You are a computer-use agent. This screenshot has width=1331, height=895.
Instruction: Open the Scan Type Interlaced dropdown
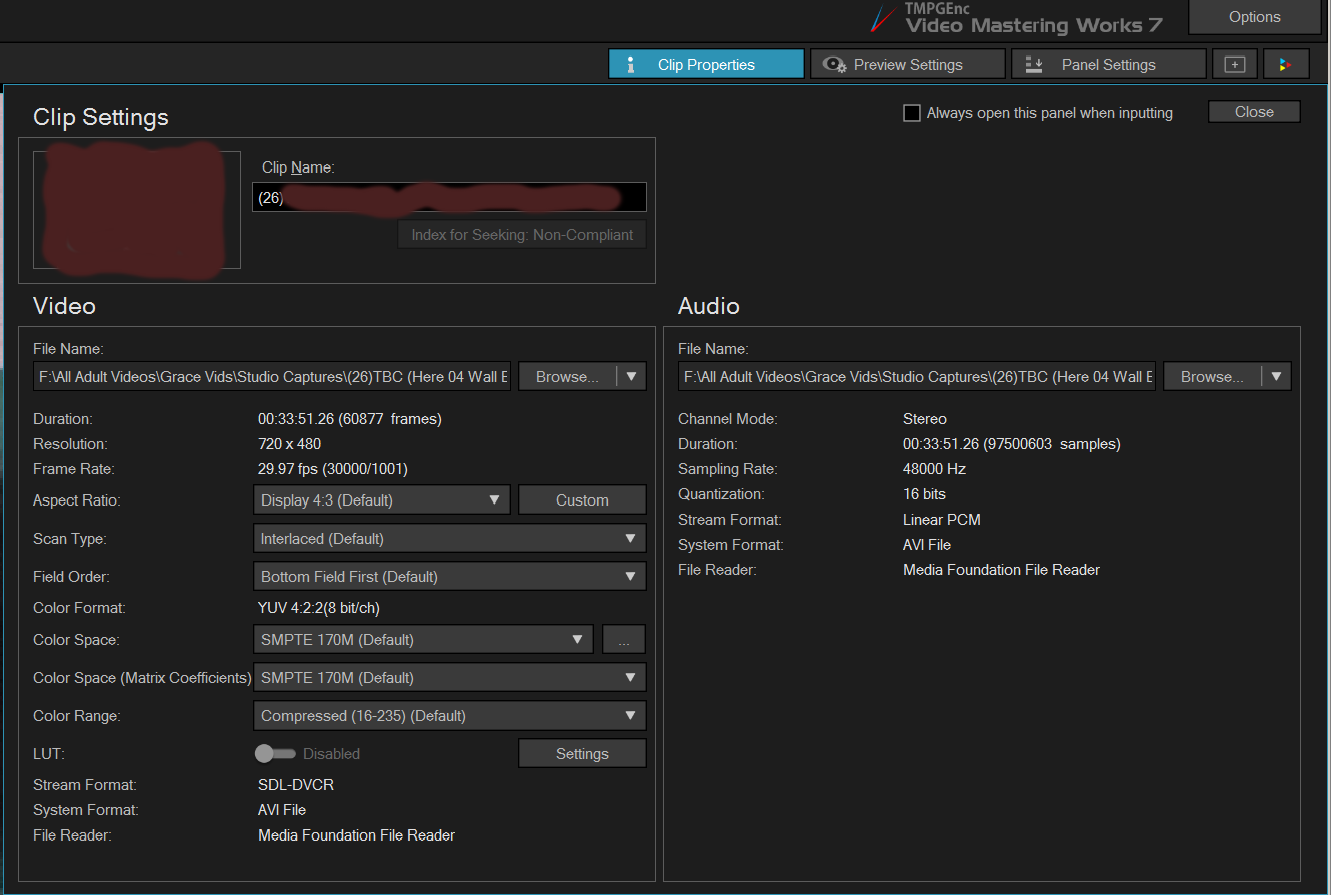pyautogui.click(x=449, y=539)
